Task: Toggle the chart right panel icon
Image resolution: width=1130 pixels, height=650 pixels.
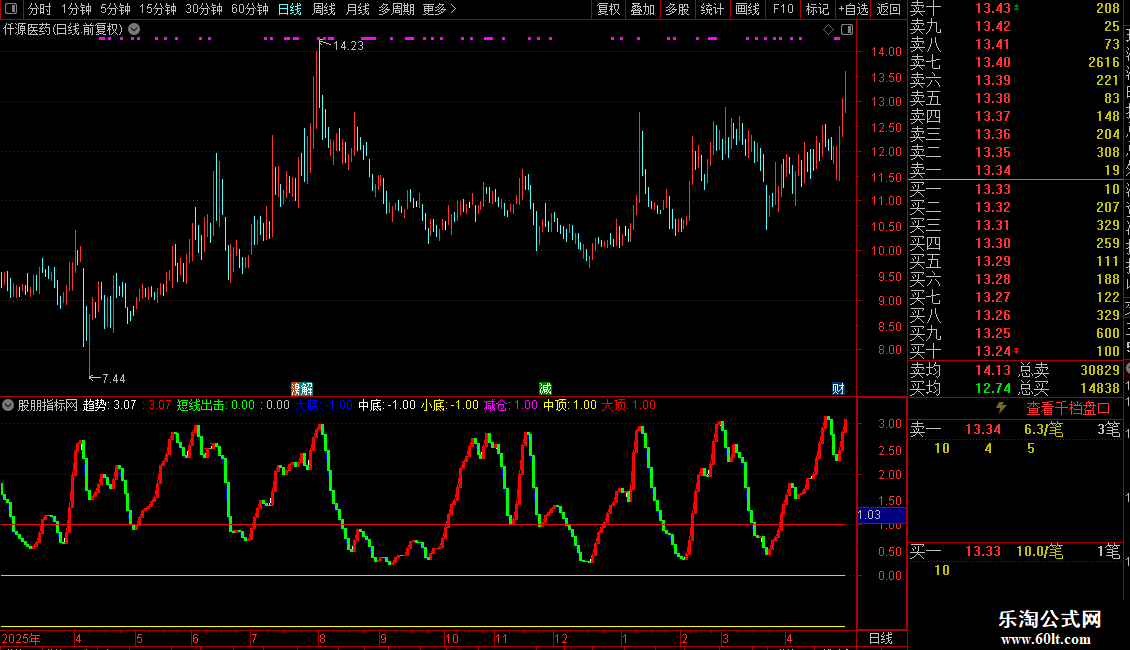Action: [x=847, y=29]
